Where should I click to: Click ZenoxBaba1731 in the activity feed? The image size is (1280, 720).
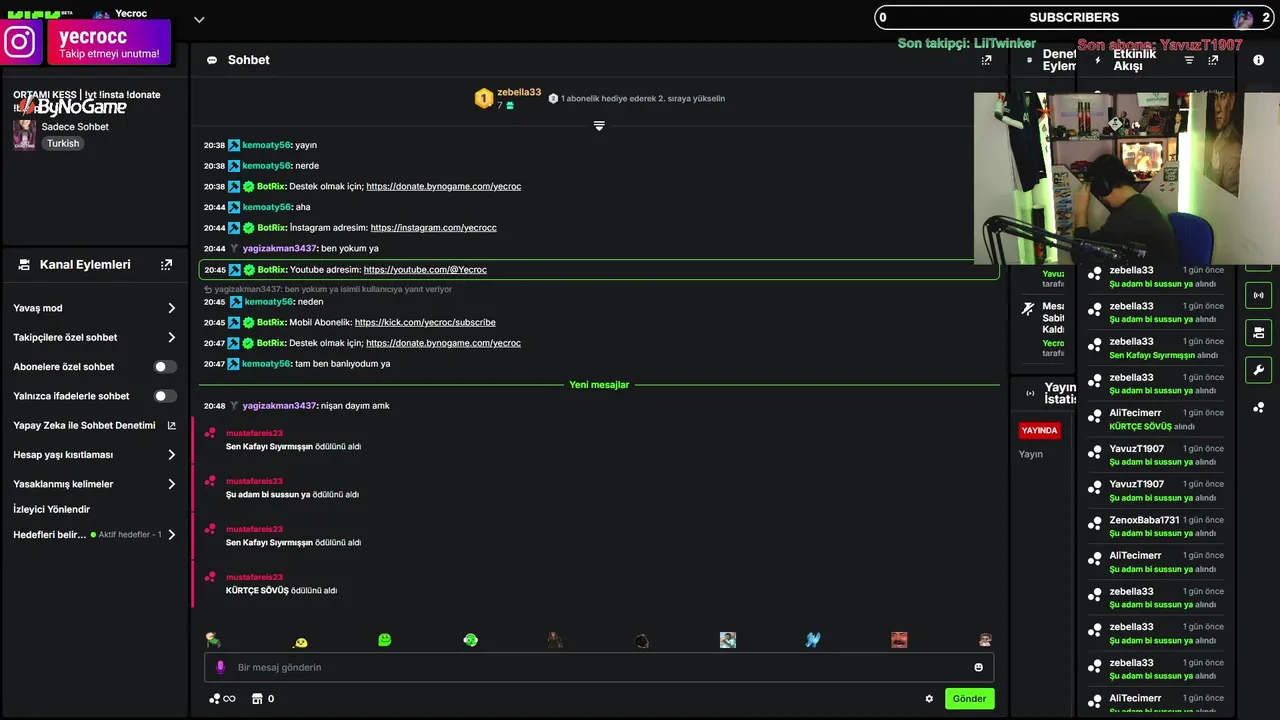(x=1144, y=520)
